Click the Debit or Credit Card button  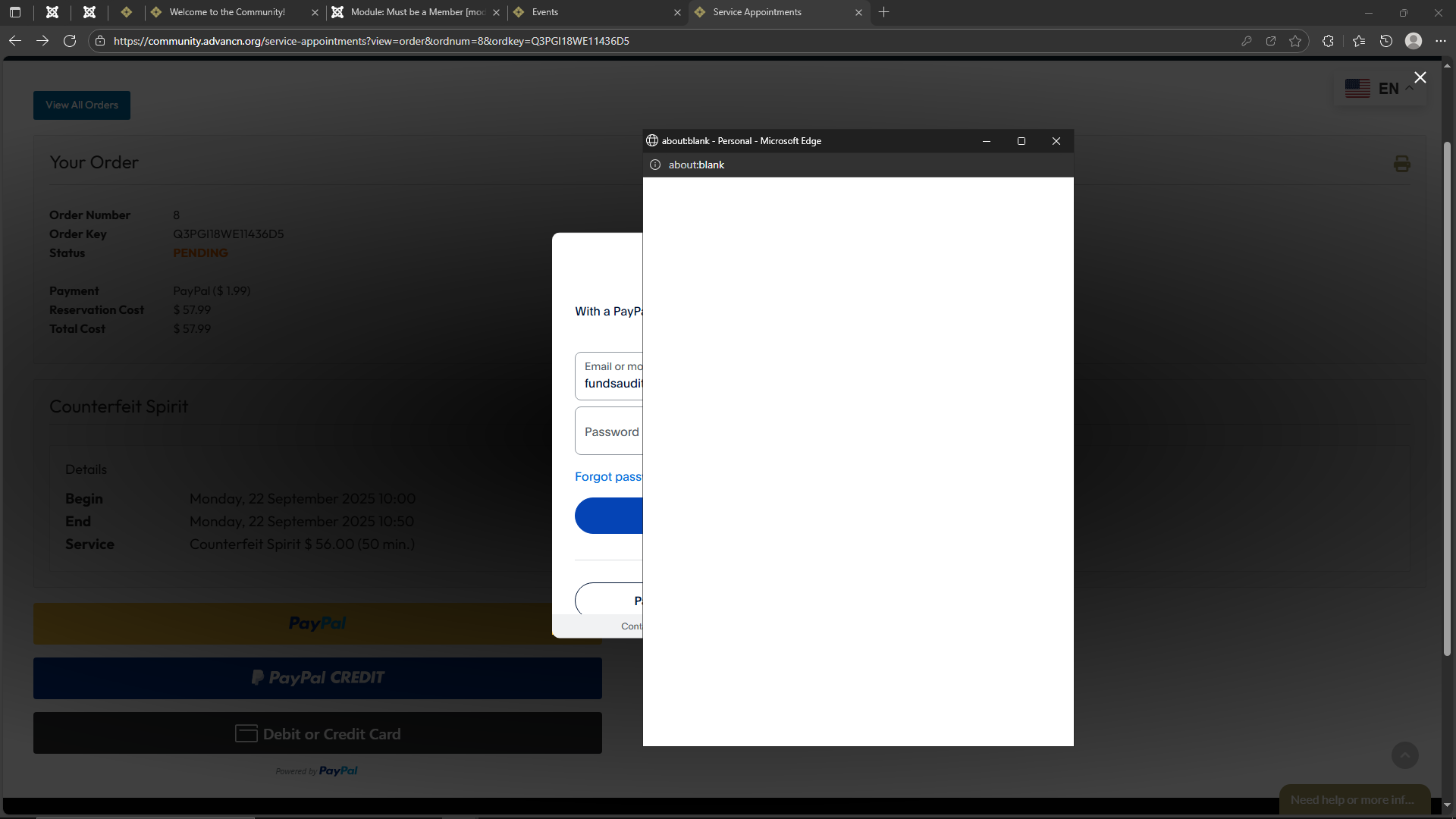coord(318,733)
